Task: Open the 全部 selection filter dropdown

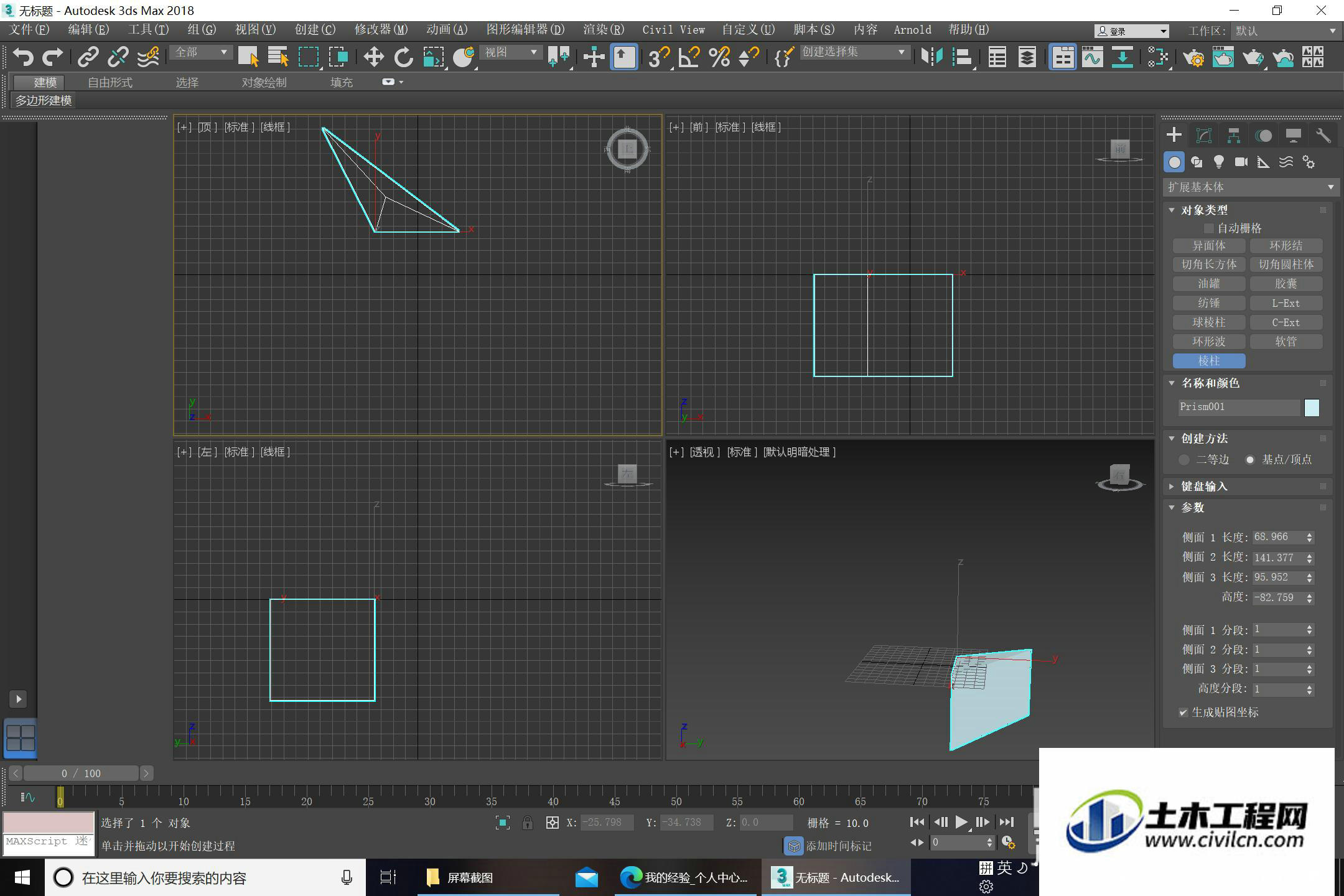Action: pos(201,52)
